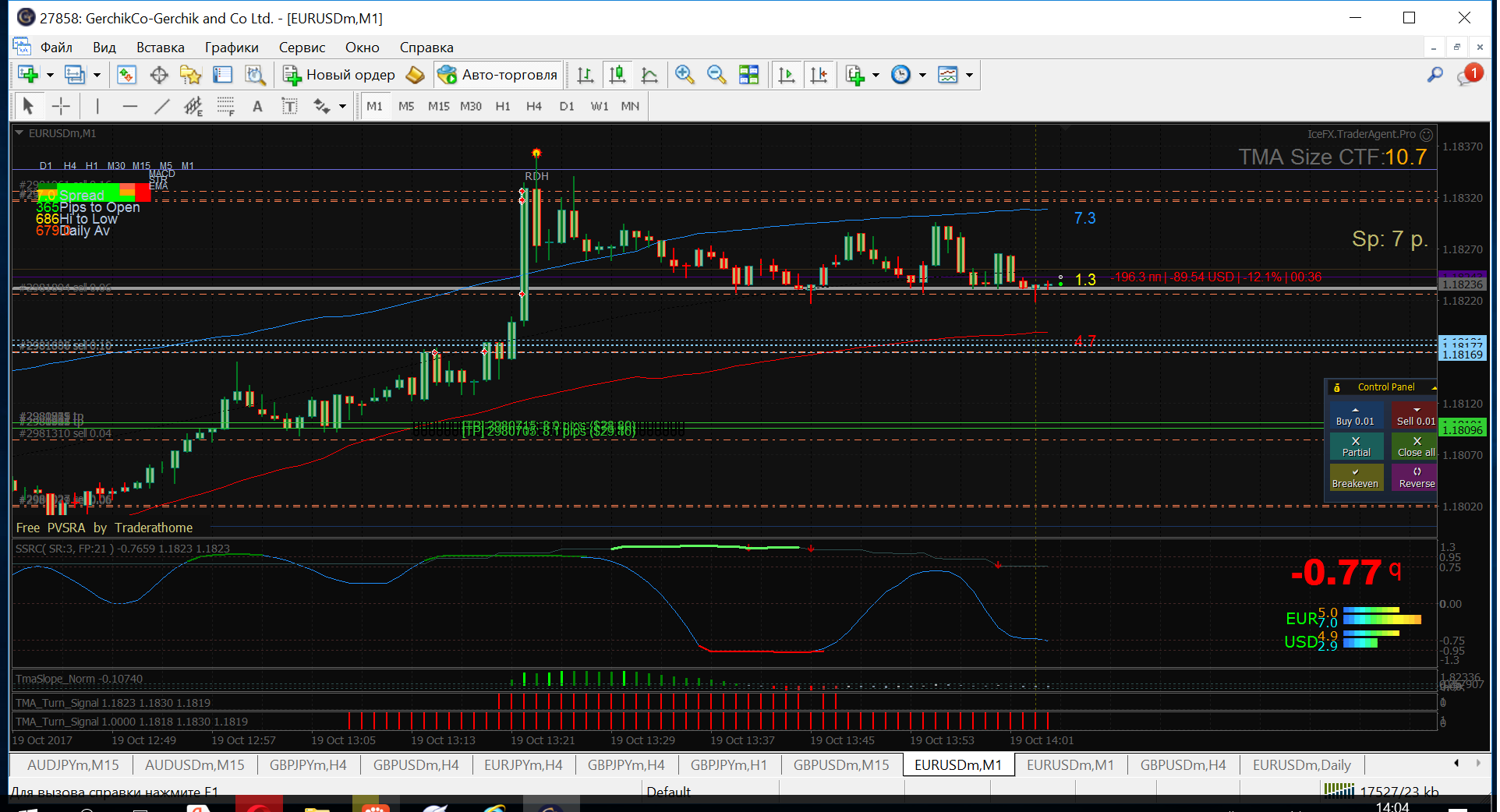This screenshot has height=812, width=1500.
Task: Collapse the EURUSDm,M1 chart title triangle
Action: [19, 133]
